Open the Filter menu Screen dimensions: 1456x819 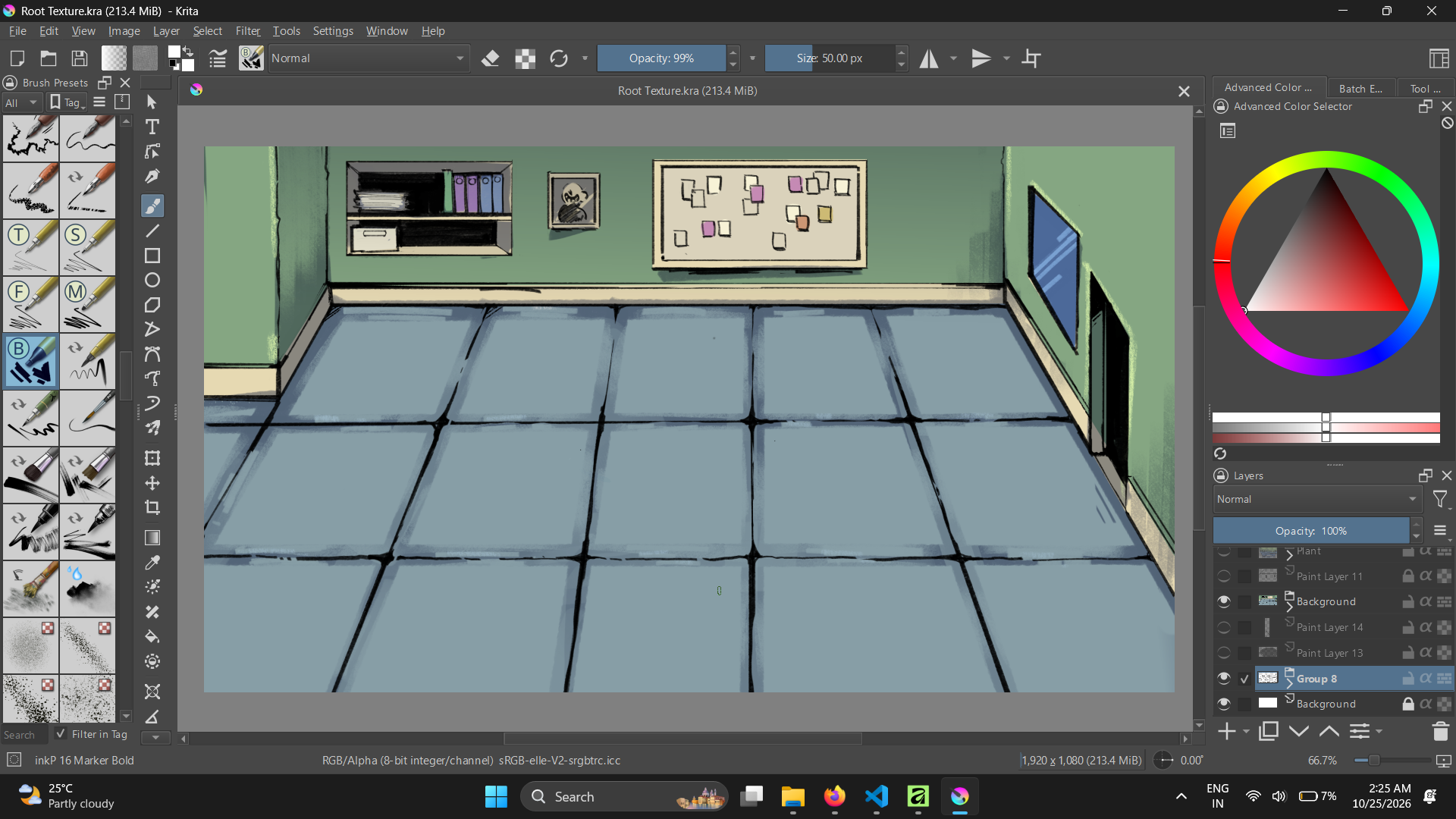(247, 31)
